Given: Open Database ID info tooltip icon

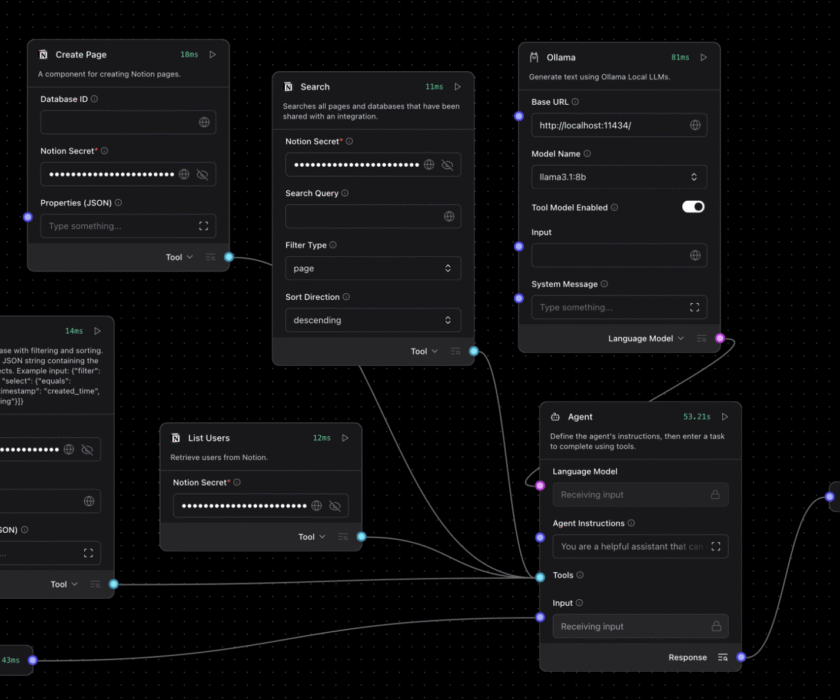Looking at the screenshot, I should 94,99.
